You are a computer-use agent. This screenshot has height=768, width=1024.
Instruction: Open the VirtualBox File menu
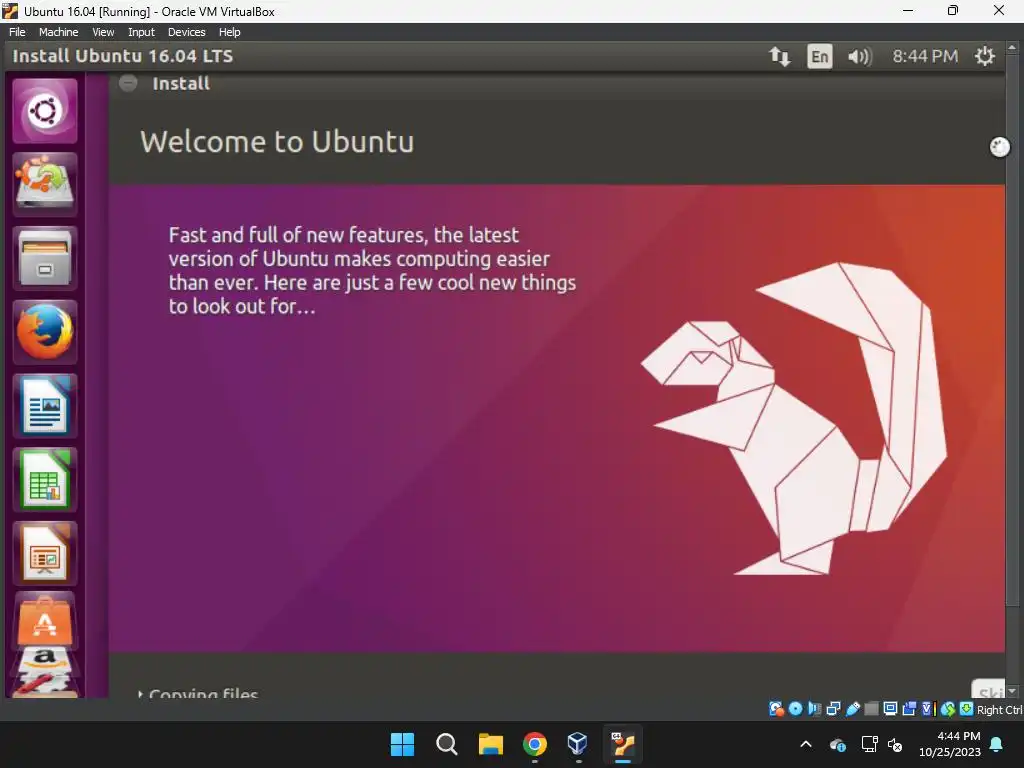(17, 32)
